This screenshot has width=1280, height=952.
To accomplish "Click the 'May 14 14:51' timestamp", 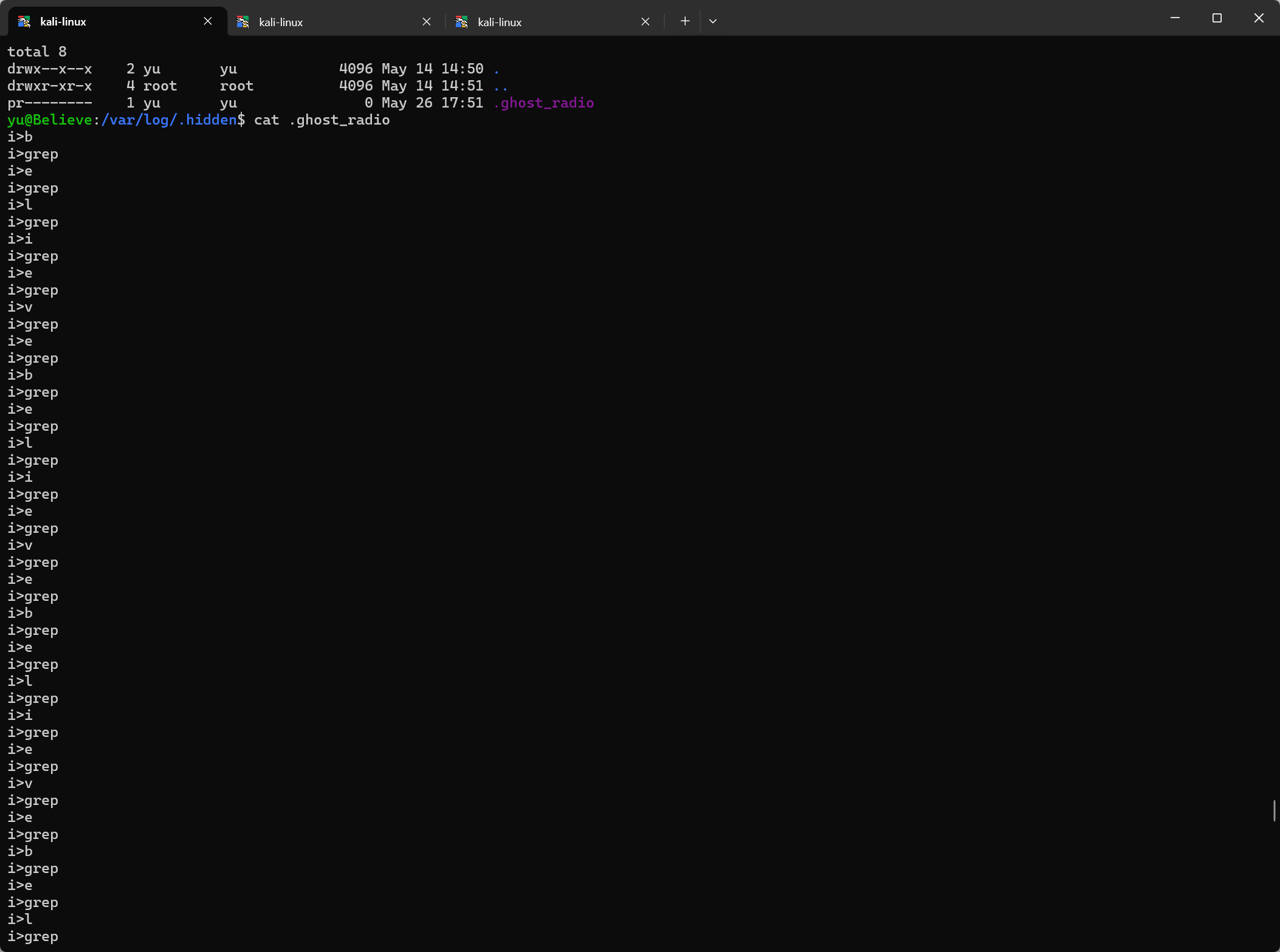I will 433,86.
